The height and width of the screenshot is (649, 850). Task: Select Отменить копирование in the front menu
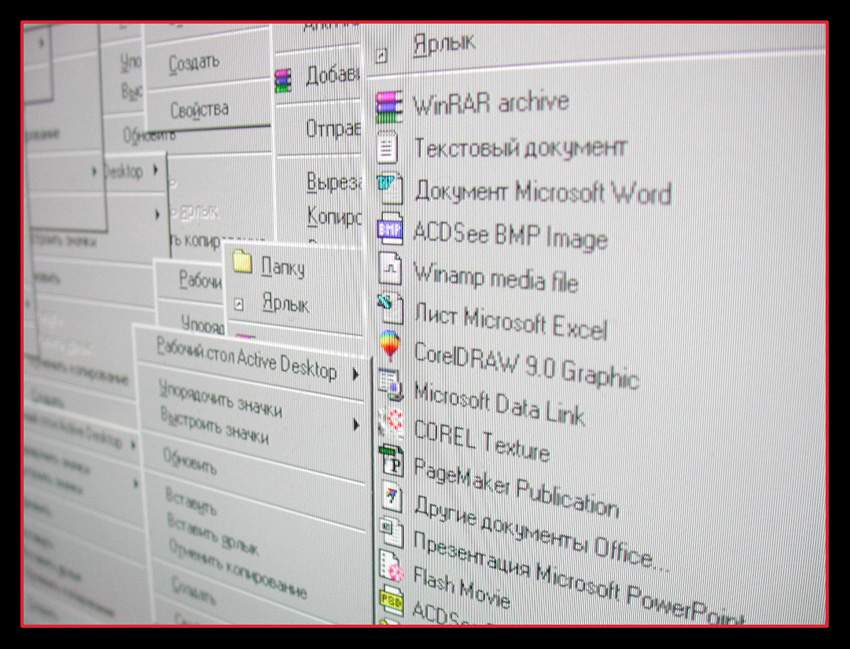tap(238, 568)
